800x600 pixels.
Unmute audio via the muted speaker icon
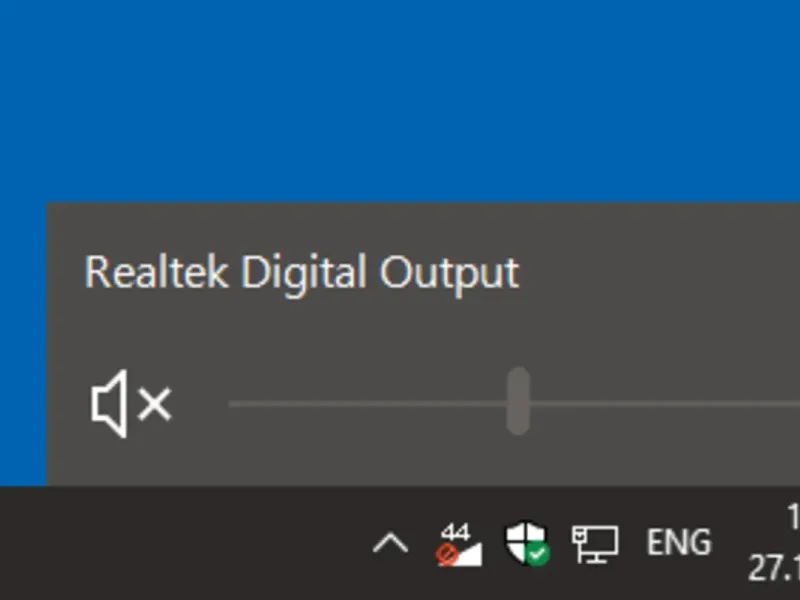[112, 404]
